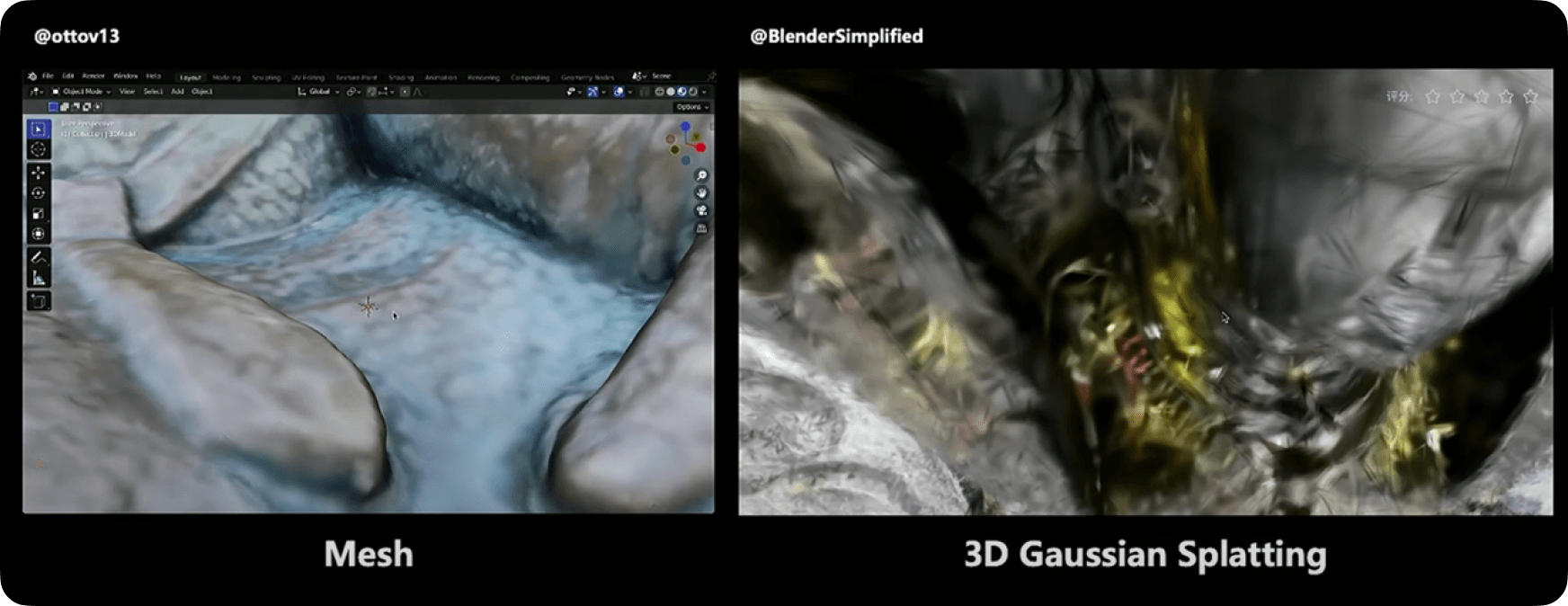The height and width of the screenshot is (606, 1568).
Task: Activate the Rotate tool
Action: tap(38, 193)
